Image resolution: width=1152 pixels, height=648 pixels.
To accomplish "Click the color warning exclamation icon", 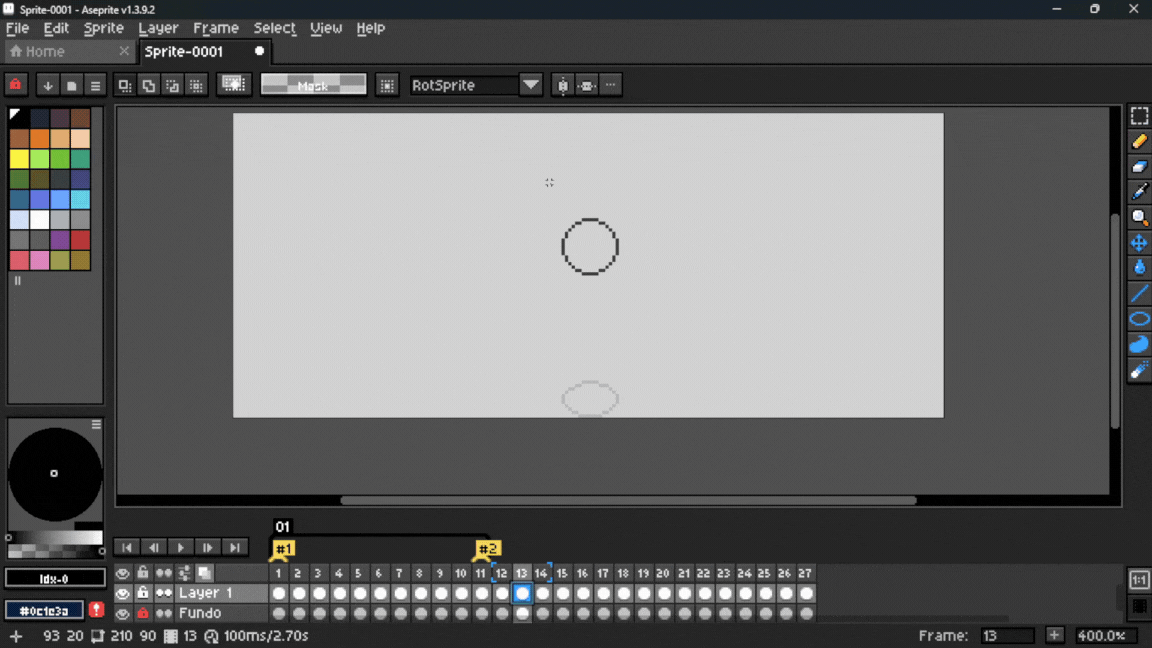I will point(96,609).
